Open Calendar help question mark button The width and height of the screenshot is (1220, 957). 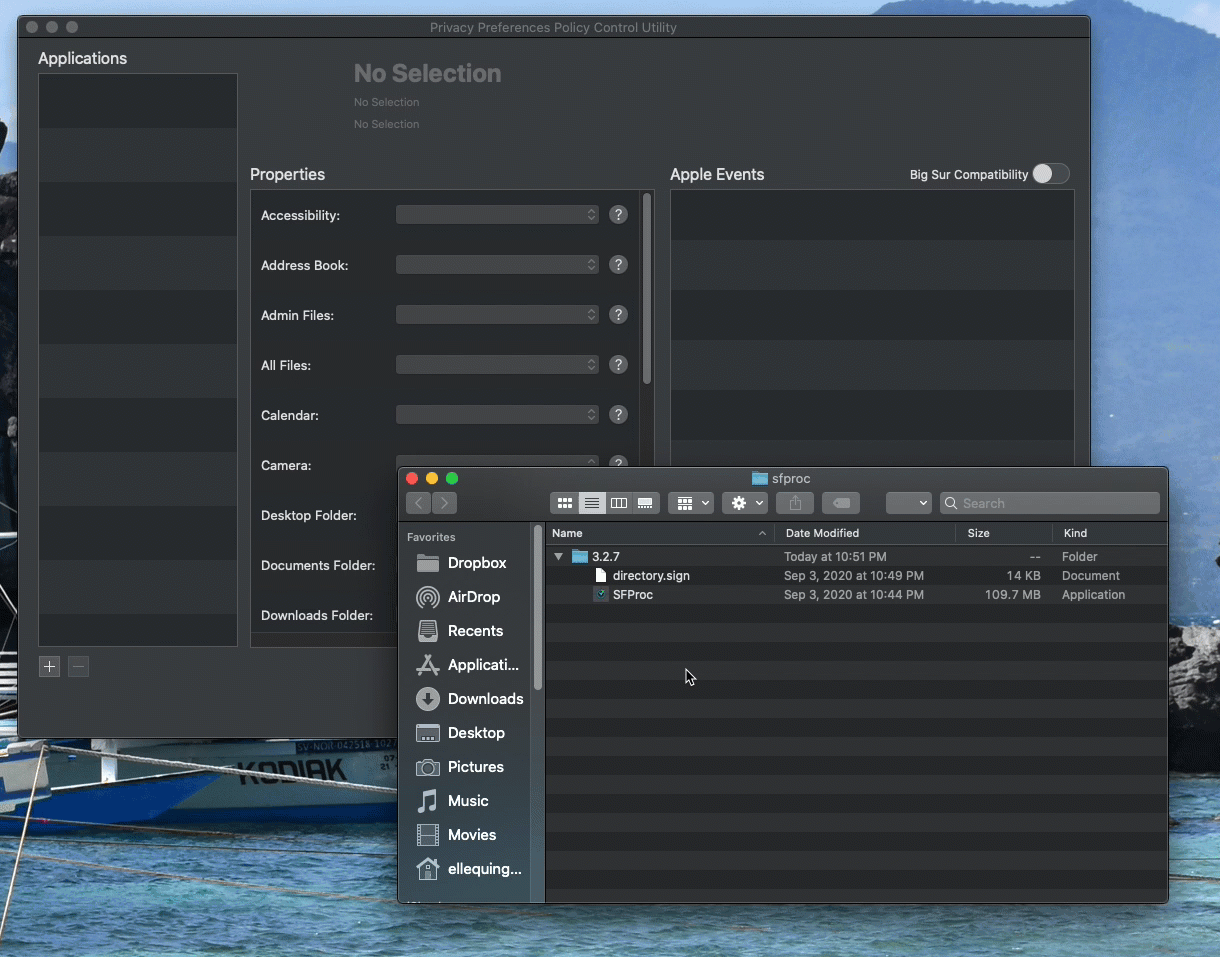pos(619,415)
